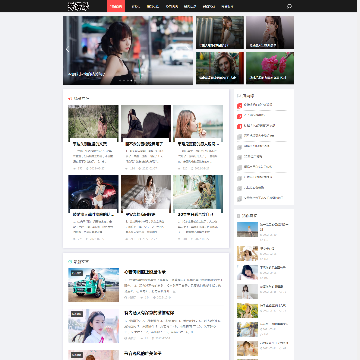Open the beach photo item in the right sidebar

[x=247, y=229]
